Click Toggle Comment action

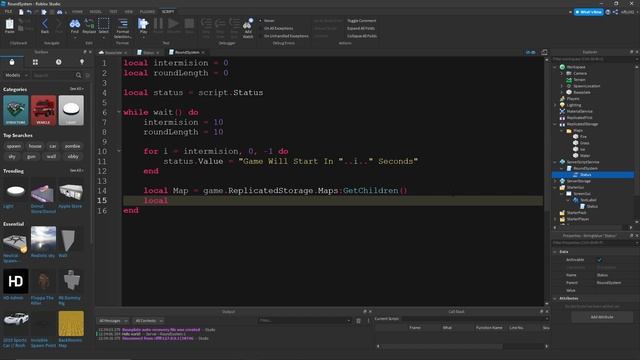tap(362, 20)
